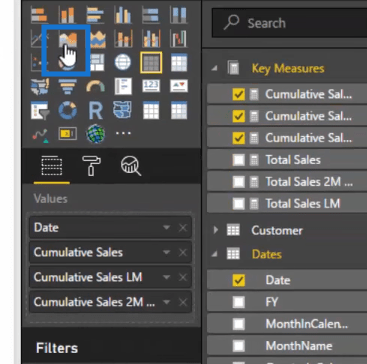367x364 pixels.
Task: Click the Cumulative Sales LM value pill
Action: [110, 277]
